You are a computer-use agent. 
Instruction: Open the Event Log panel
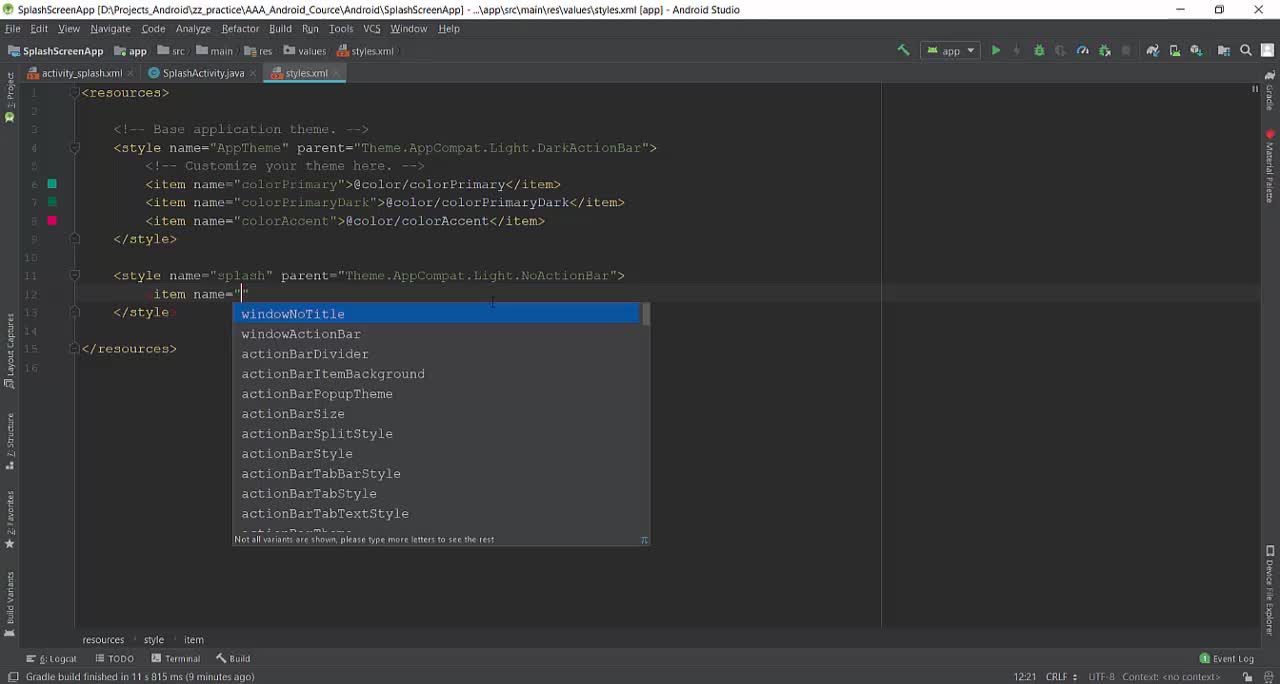1227,658
